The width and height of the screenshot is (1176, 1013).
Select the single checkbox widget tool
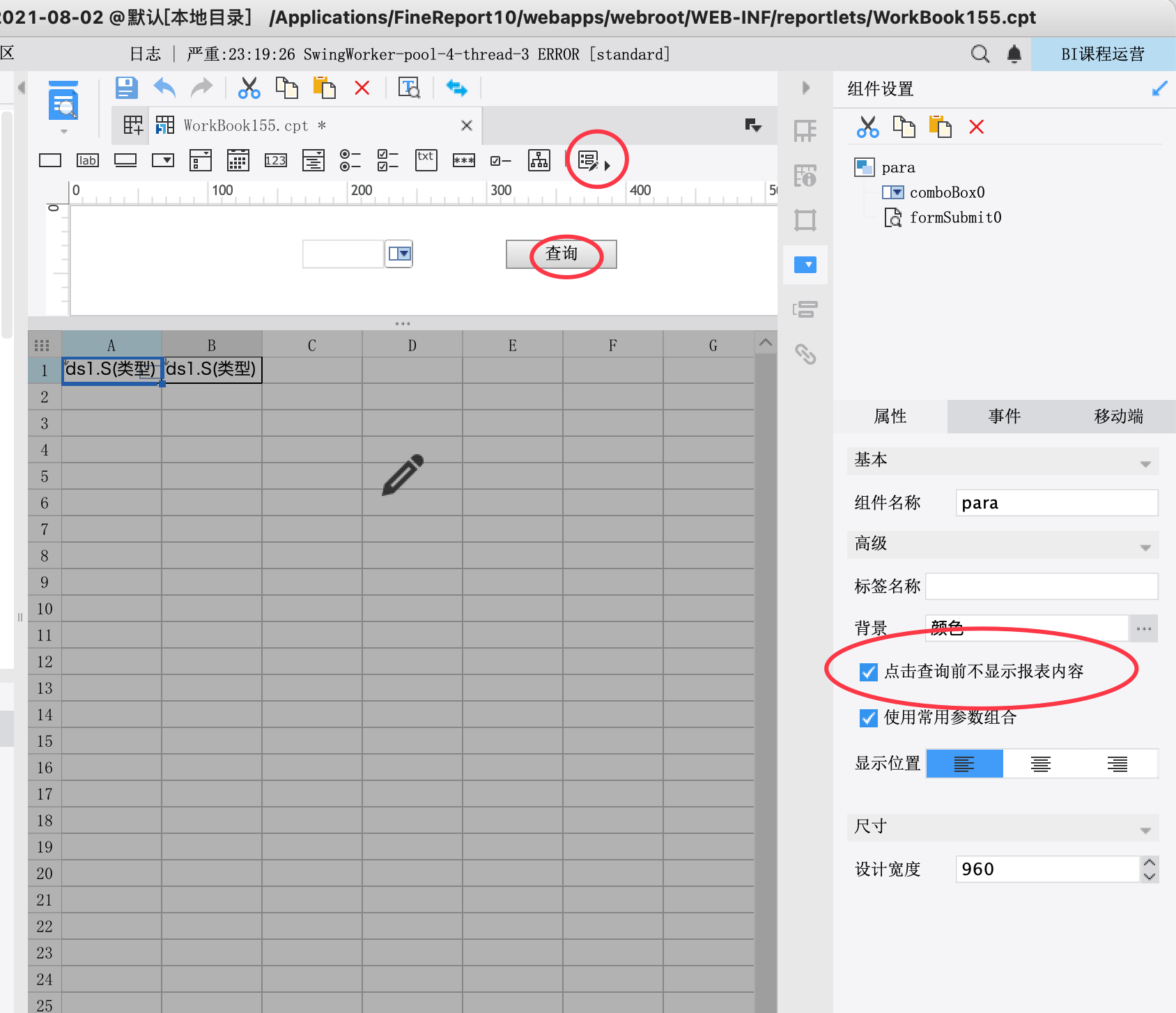pos(501,161)
